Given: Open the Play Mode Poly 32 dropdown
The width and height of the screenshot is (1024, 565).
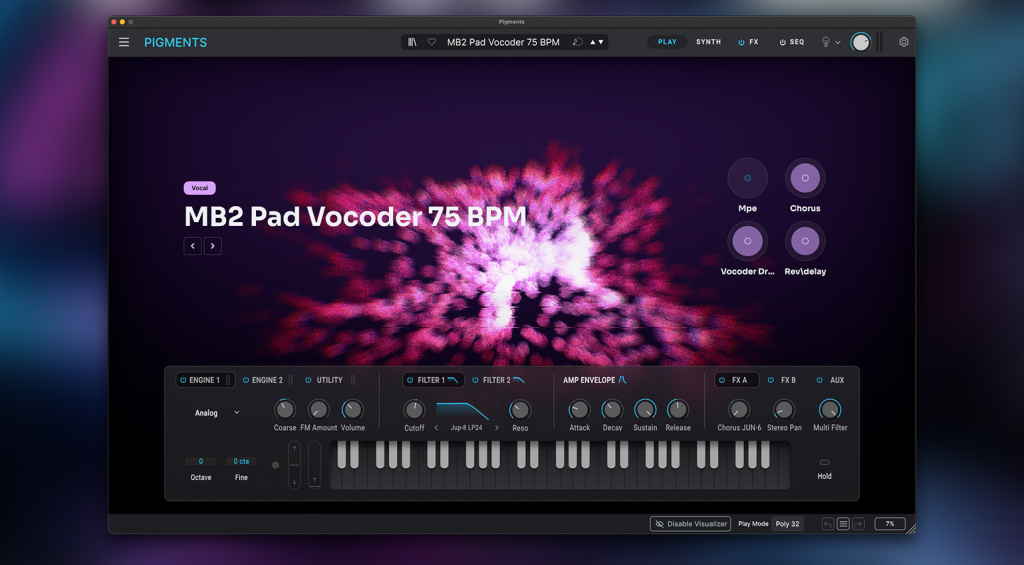Looking at the screenshot, I should click(787, 524).
